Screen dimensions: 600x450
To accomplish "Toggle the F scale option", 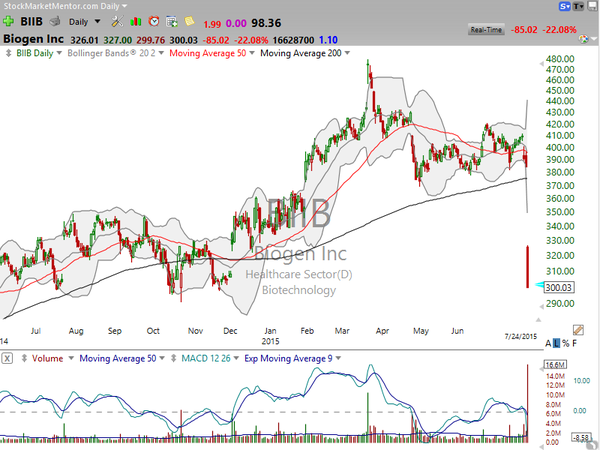I will [574, 343].
